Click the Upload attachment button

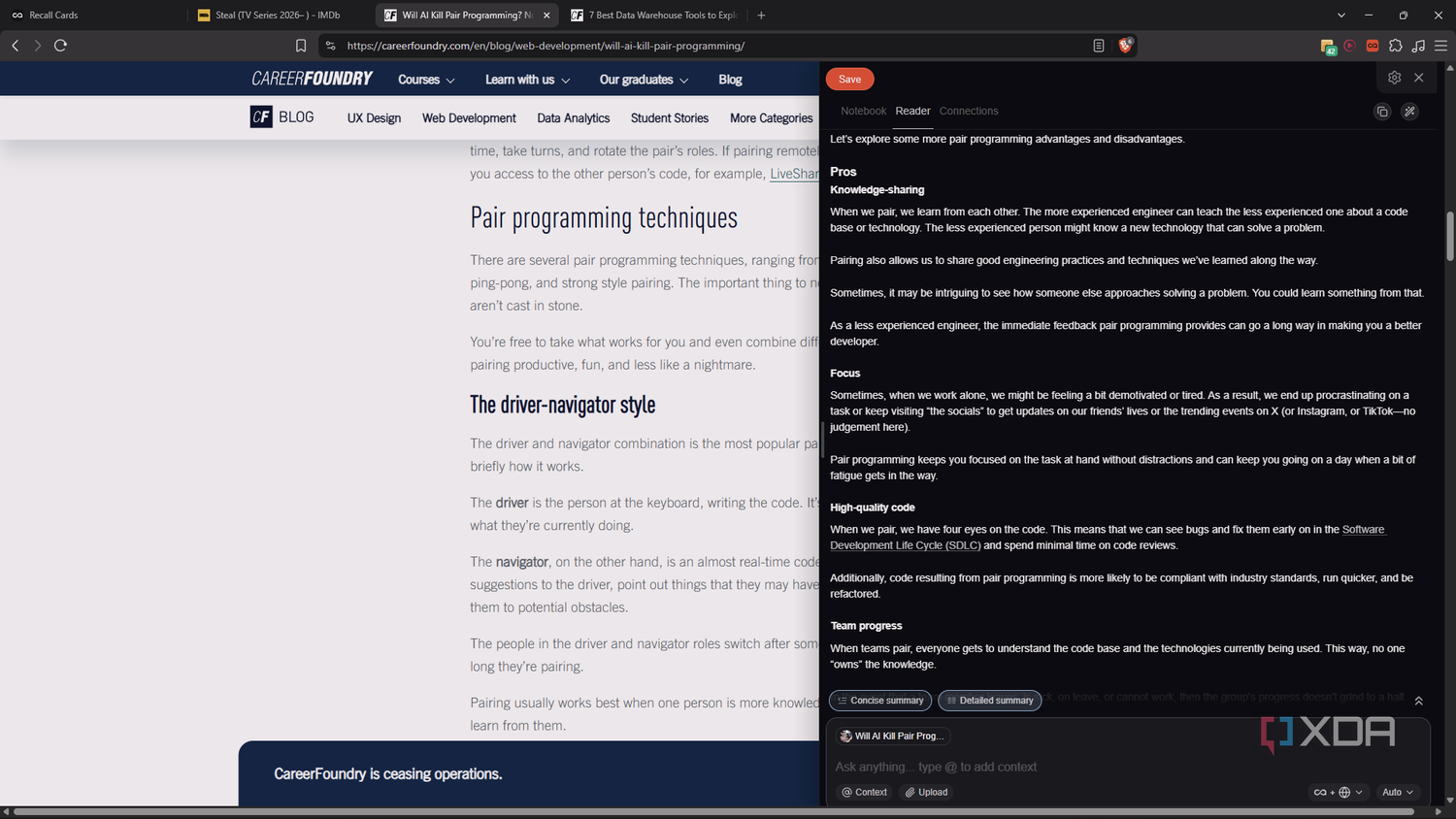[x=926, y=792]
